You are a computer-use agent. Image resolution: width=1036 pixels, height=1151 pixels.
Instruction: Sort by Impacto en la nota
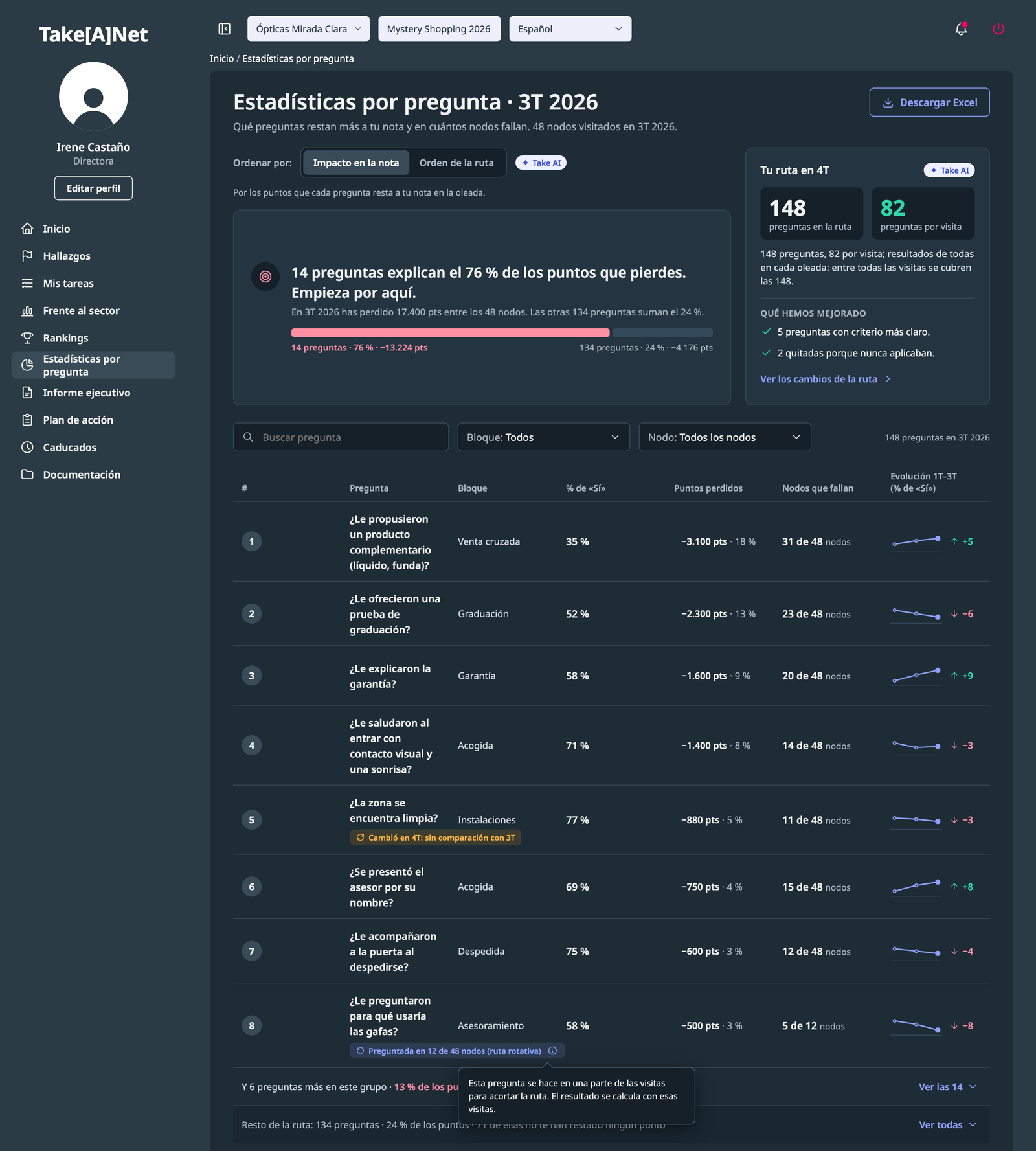click(x=356, y=163)
